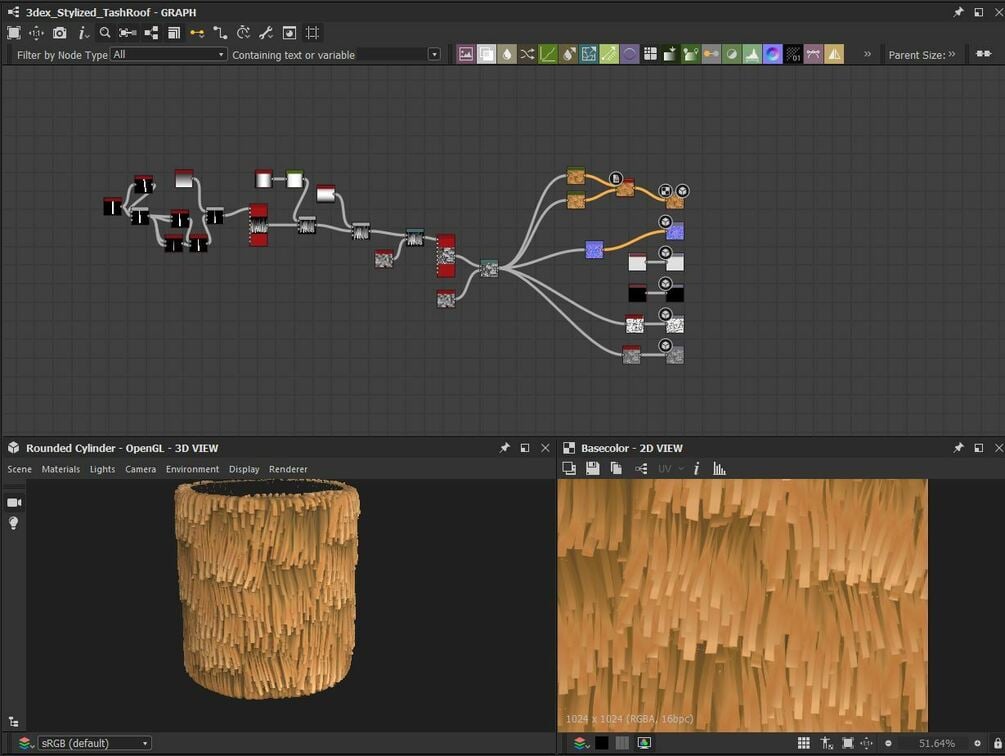Open the Materials menu in 3D view
The width and height of the screenshot is (1005, 756).
coord(60,469)
